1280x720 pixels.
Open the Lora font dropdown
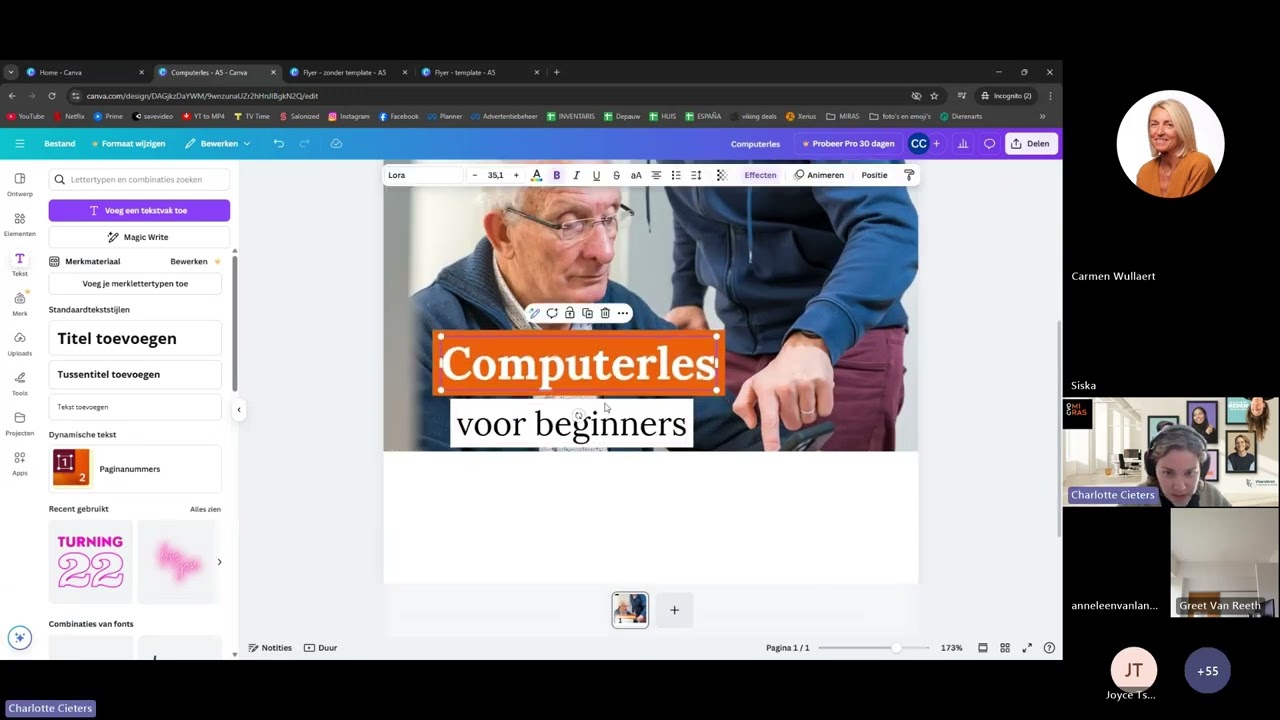tap(424, 175)
